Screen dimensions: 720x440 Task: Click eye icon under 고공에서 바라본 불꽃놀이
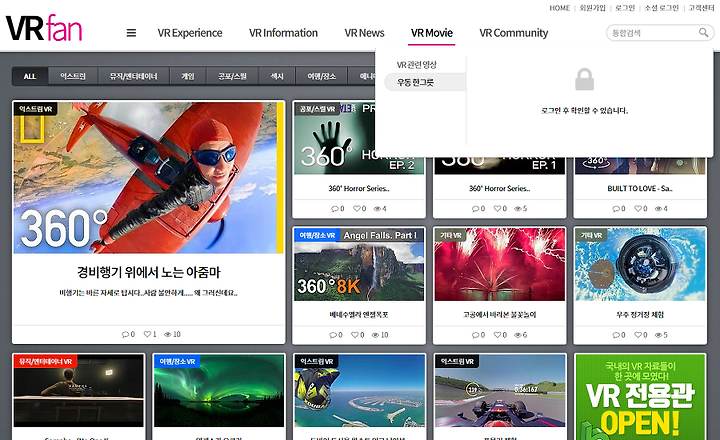518,335
